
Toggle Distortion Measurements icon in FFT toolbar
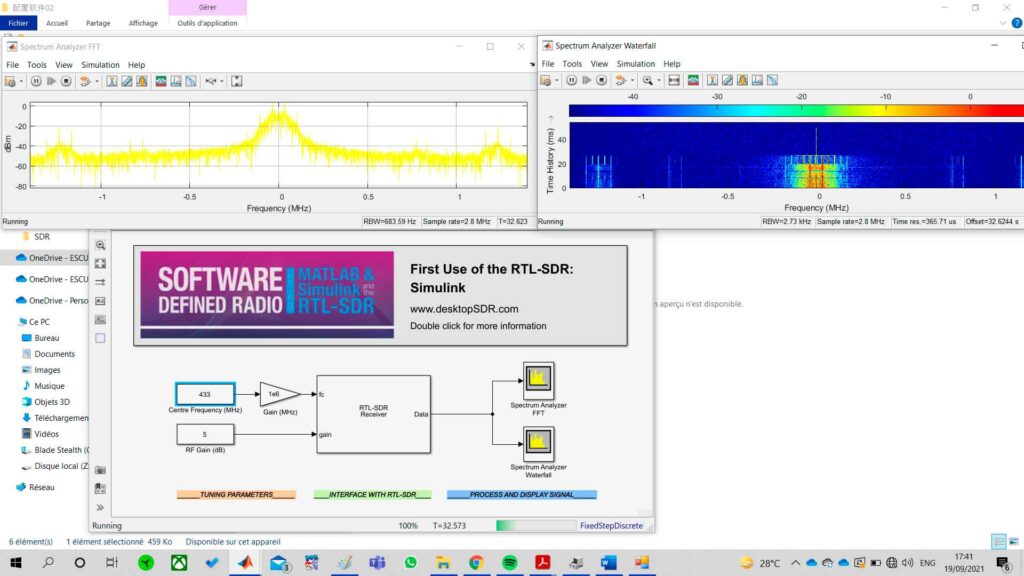coord(176,82)
